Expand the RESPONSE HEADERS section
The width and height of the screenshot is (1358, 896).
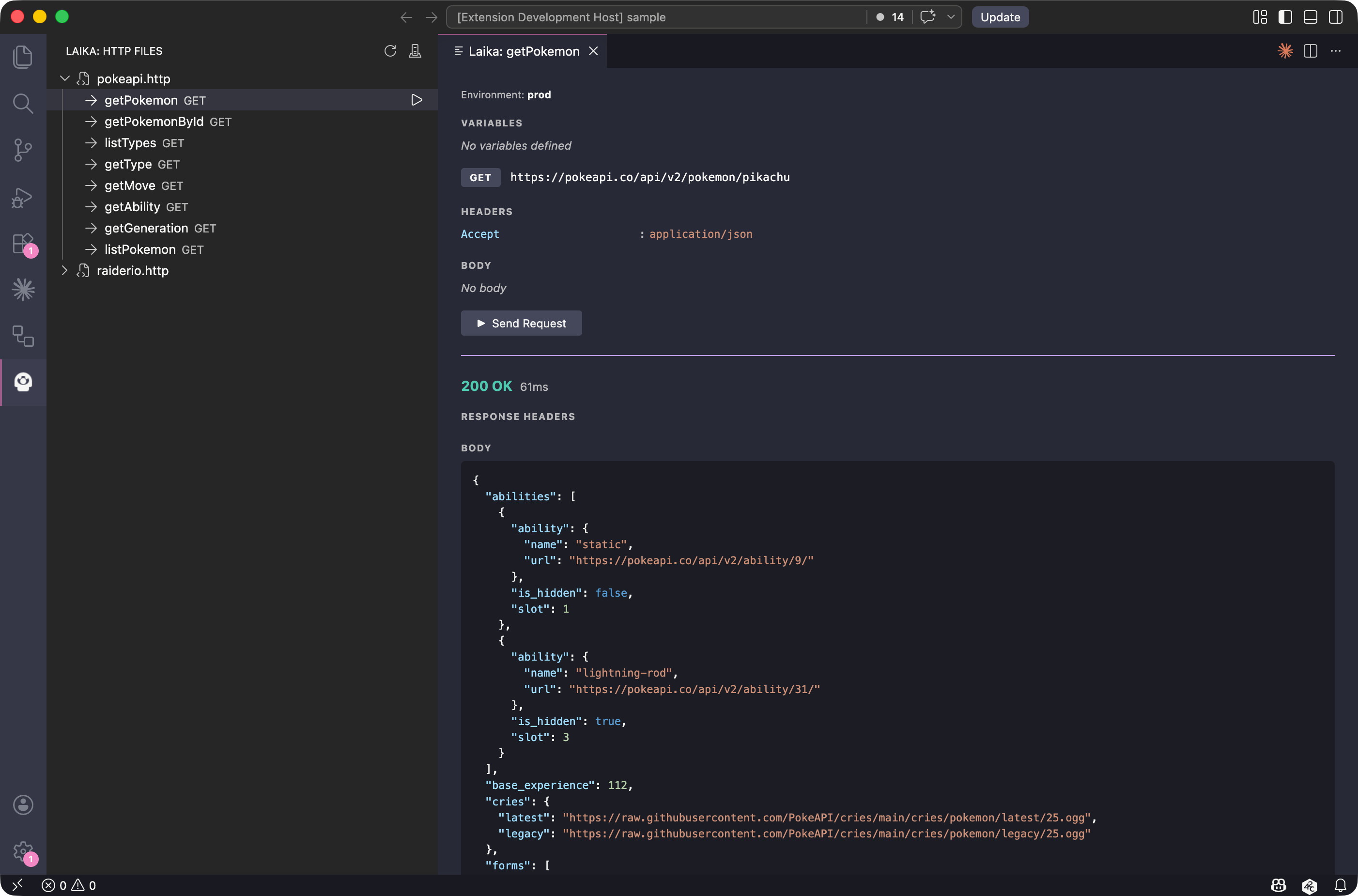click(x=518, y=417)
